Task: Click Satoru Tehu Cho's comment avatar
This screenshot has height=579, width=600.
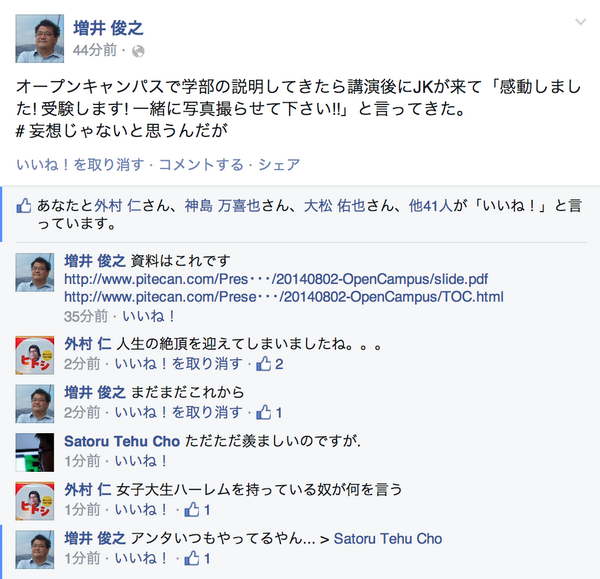Action: tap(34, 452)
